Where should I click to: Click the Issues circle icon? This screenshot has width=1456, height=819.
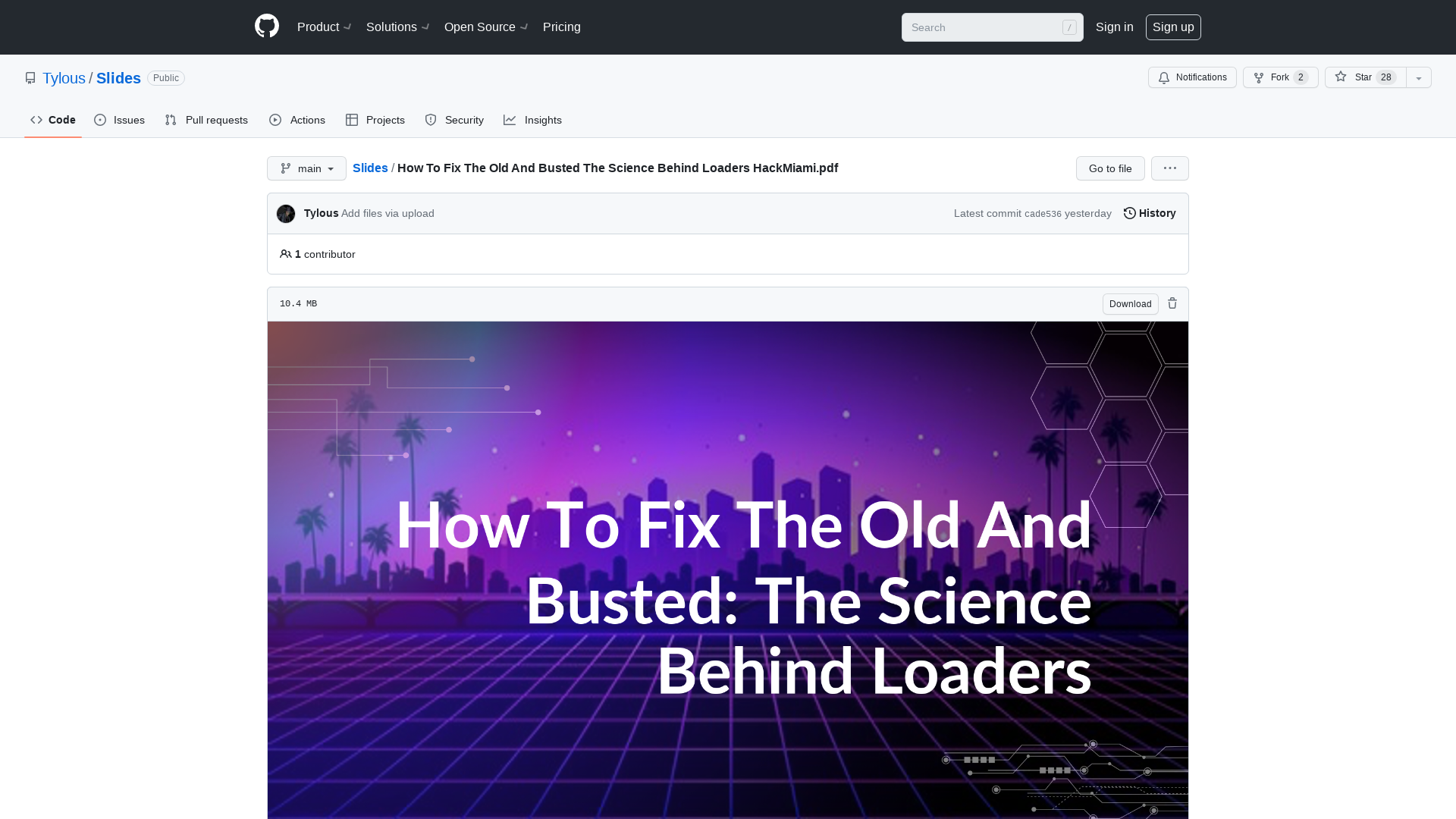pyautogui.click(x=100, y=120)
